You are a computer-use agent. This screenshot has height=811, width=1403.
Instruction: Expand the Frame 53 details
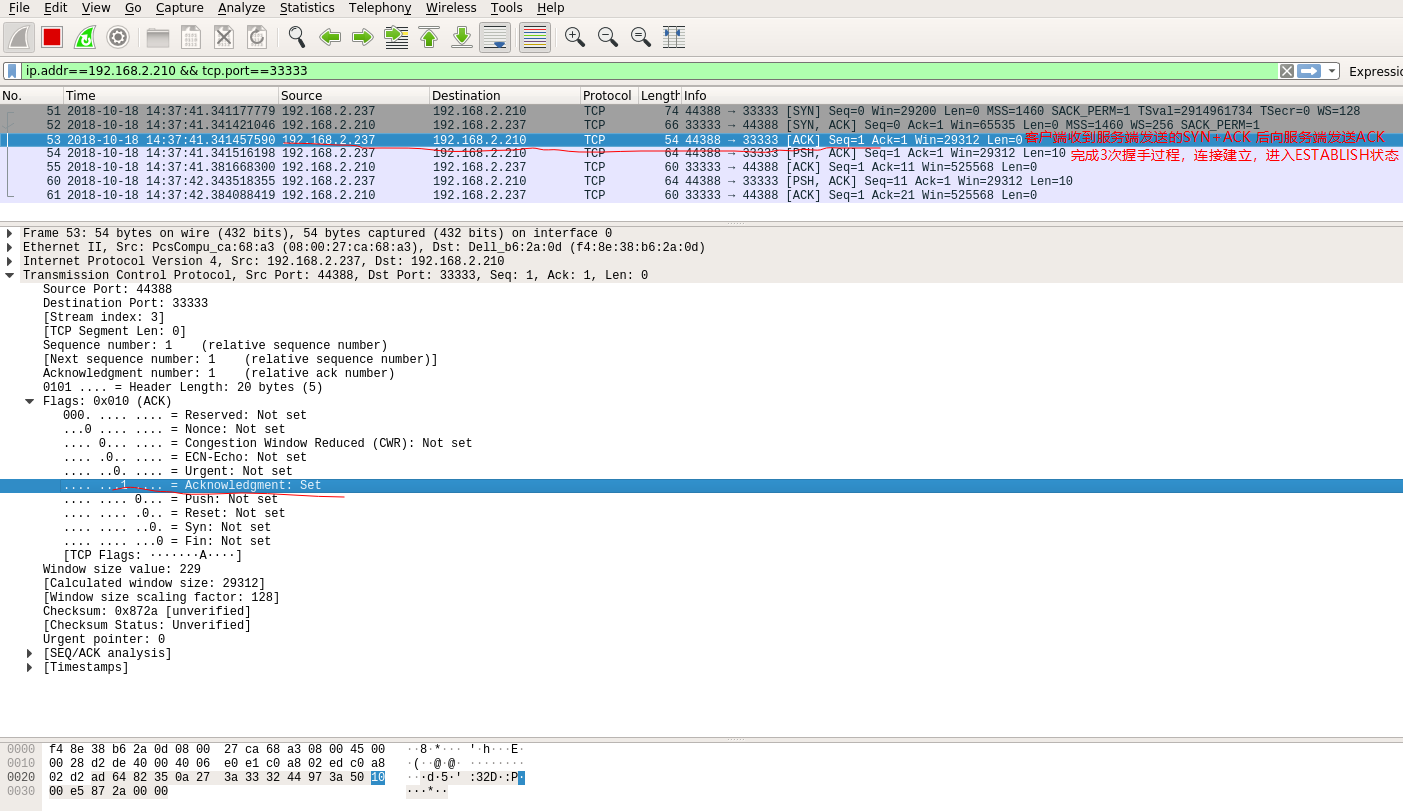pos(10,233)
